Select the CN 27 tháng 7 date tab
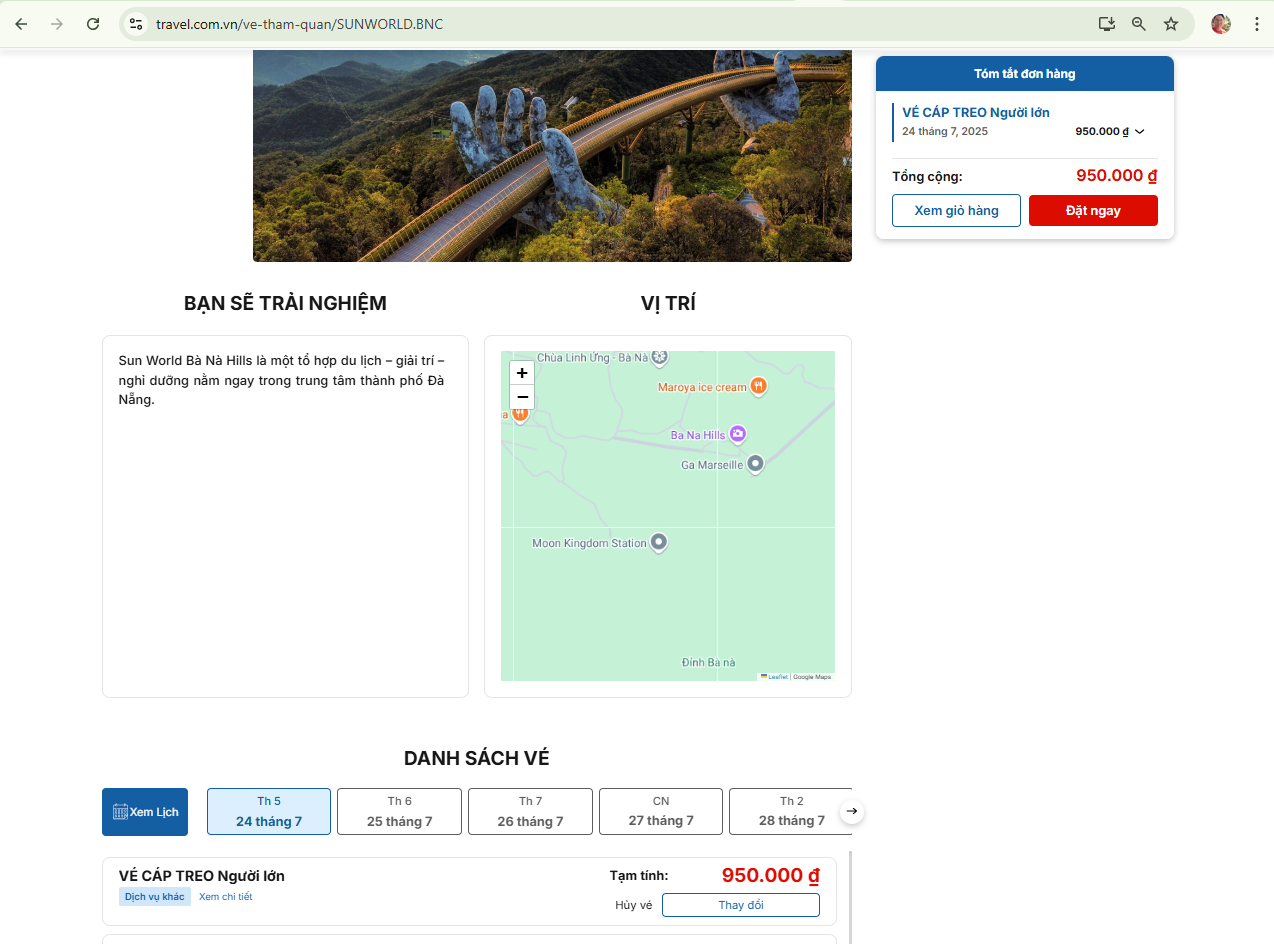 (x=660, y=811)
